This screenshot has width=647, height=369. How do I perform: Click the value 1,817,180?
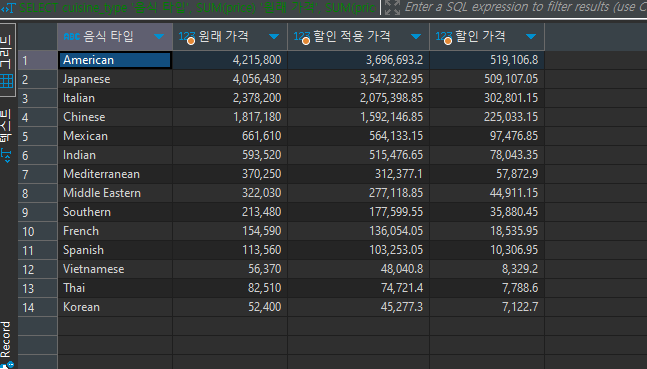click(x=257, y=117)
